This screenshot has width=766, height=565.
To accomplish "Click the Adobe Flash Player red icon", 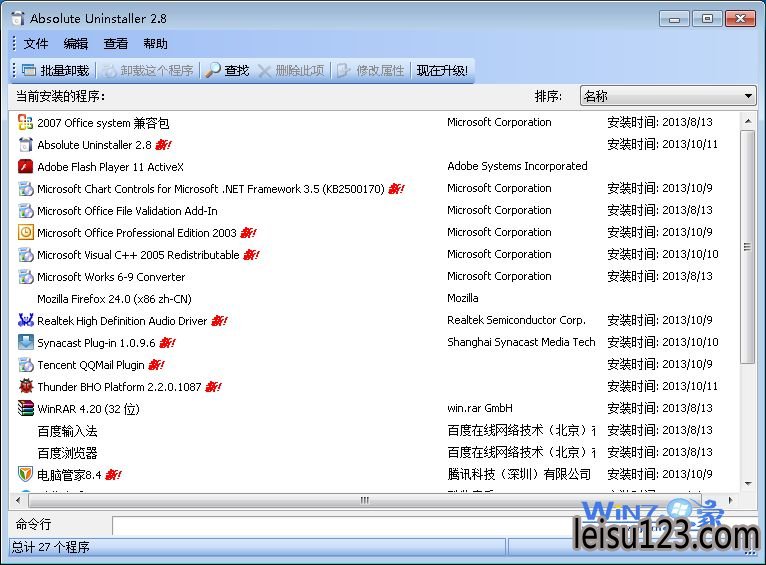I will 25,167.
